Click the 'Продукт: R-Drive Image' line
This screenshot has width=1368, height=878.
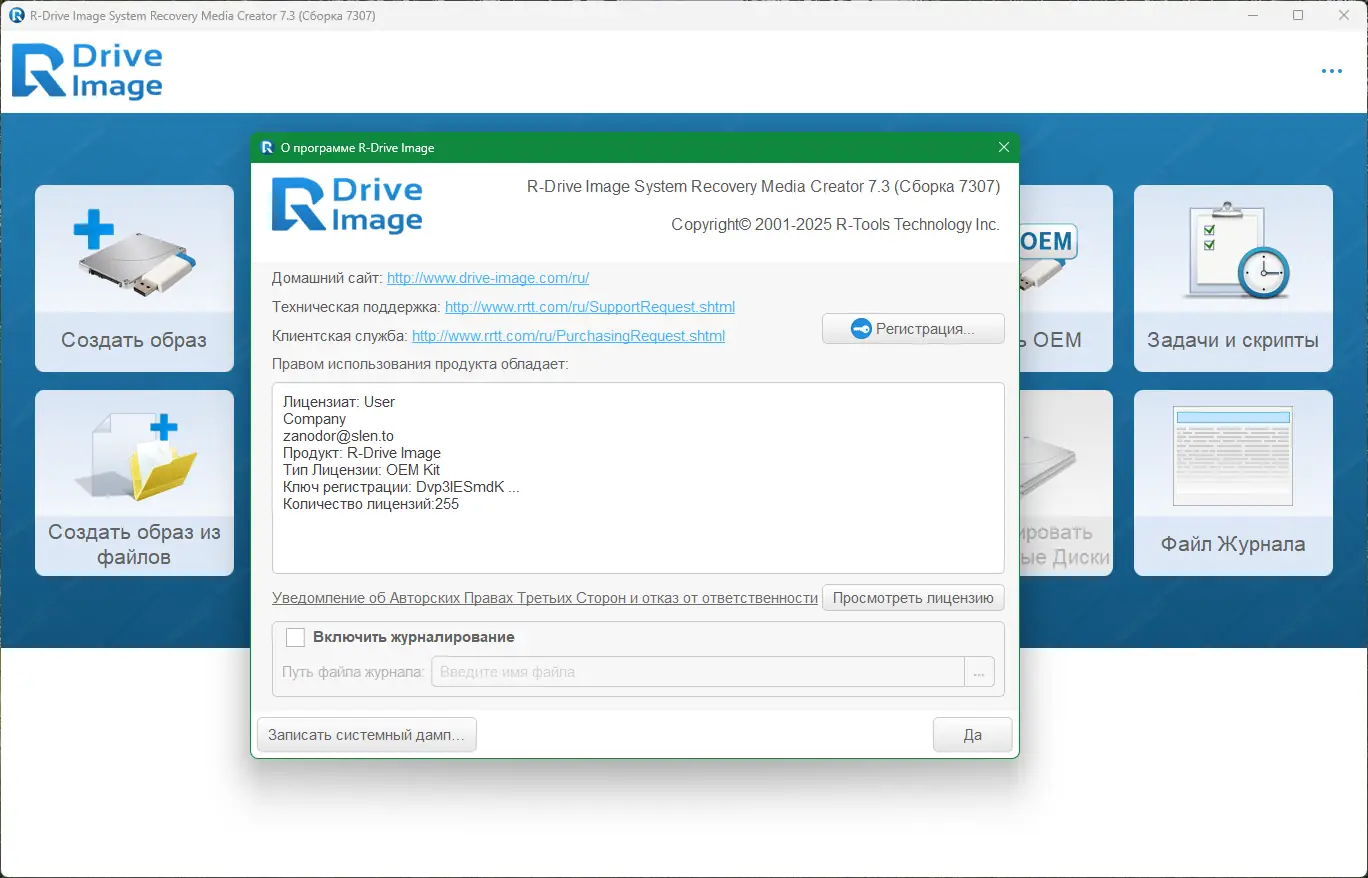[x=362, y=453]
